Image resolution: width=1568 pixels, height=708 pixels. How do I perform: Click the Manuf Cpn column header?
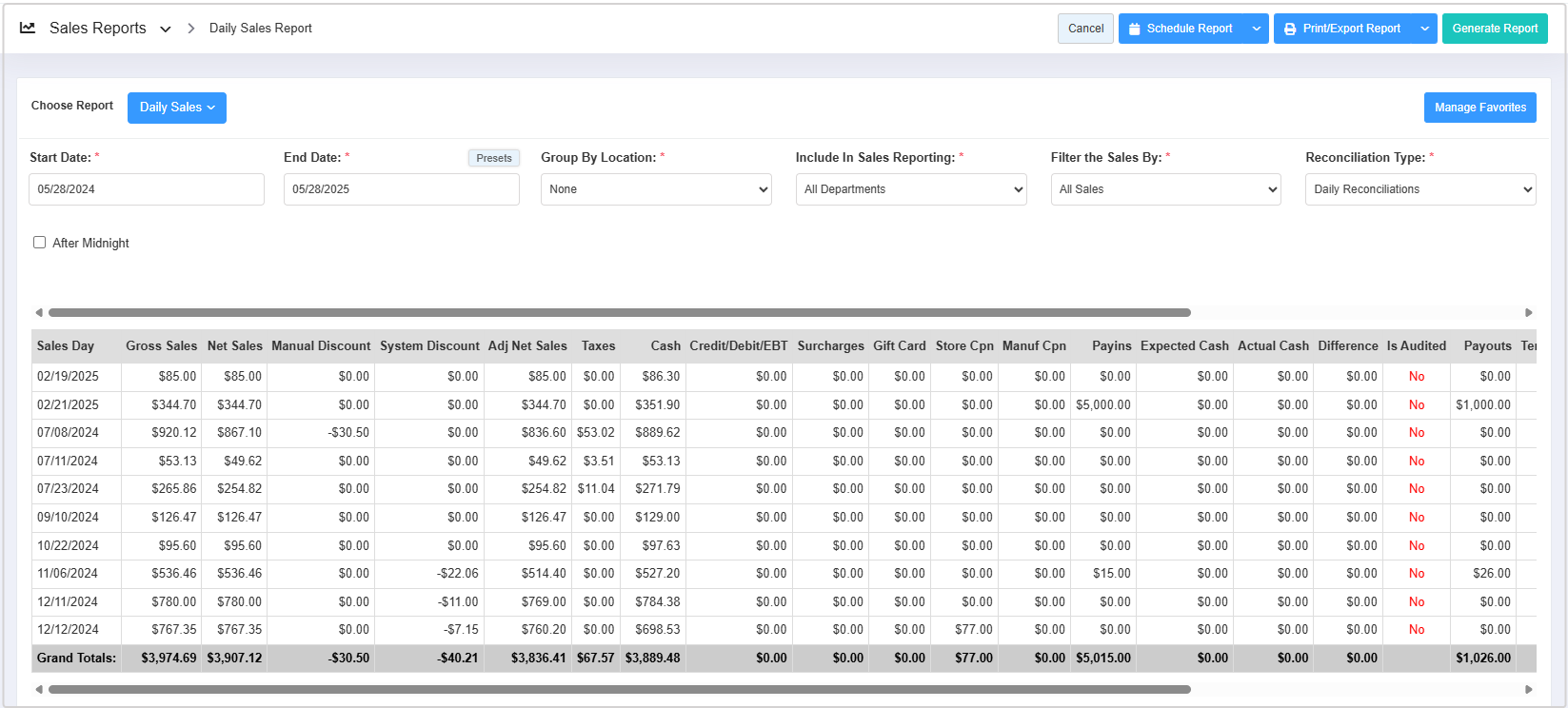[x=1034, y=346]
